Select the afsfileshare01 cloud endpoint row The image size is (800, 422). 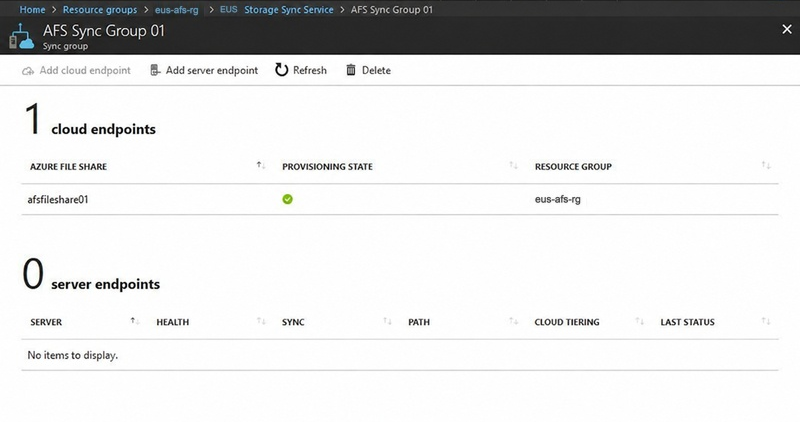click(x=400, y=200)
